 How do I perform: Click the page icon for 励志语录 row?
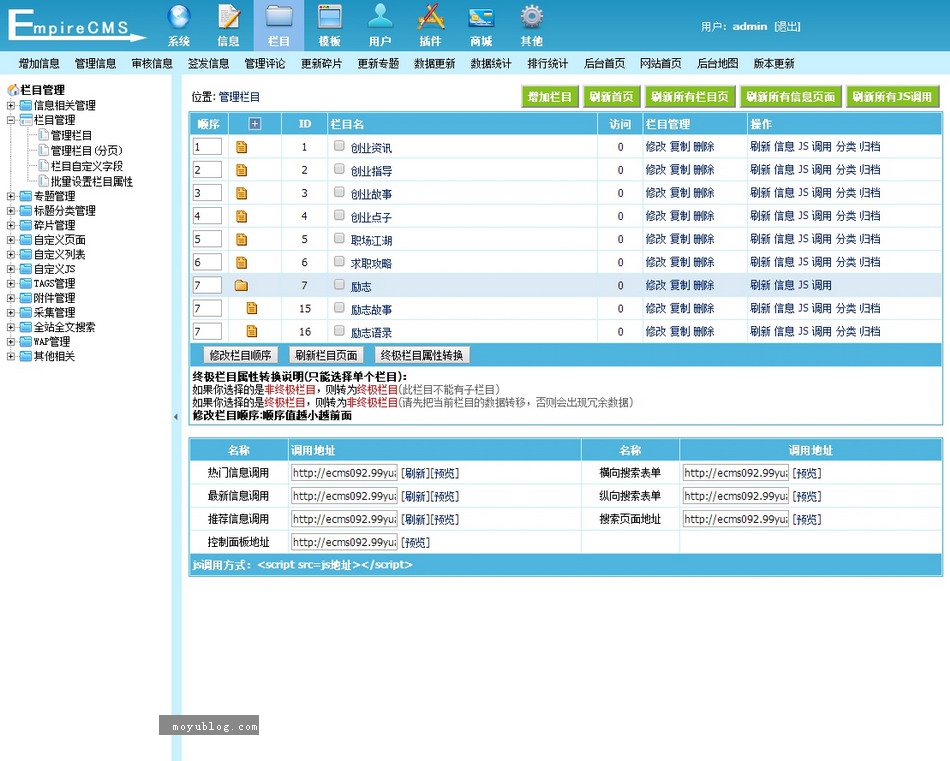click(x=252, y=331)
